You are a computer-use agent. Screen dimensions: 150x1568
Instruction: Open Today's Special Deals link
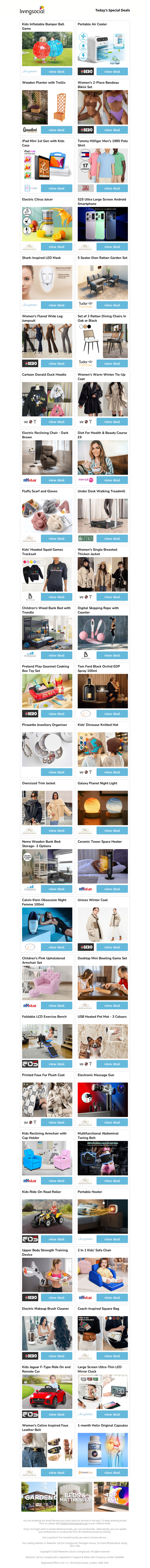(x=112, y=11)
